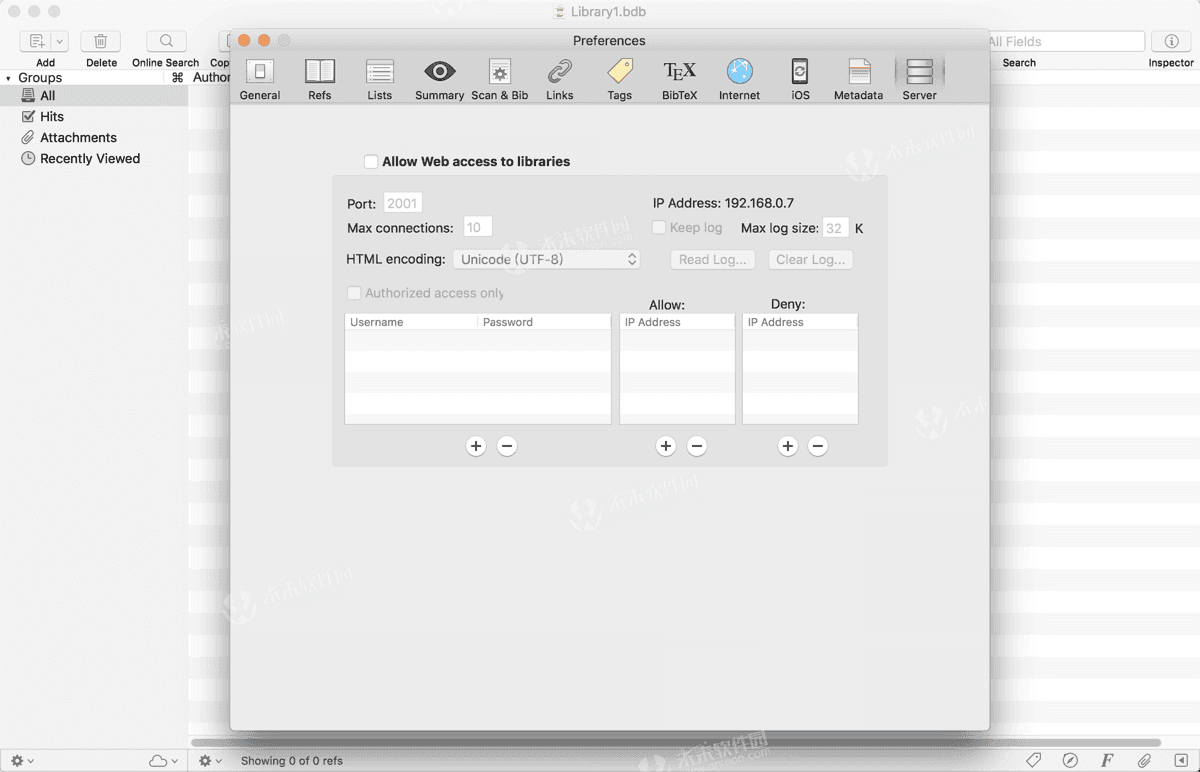The height and width of the screenshot is (772, 1200).
Task: Select the Refs preferences tab
Action: tap(319, 78)
